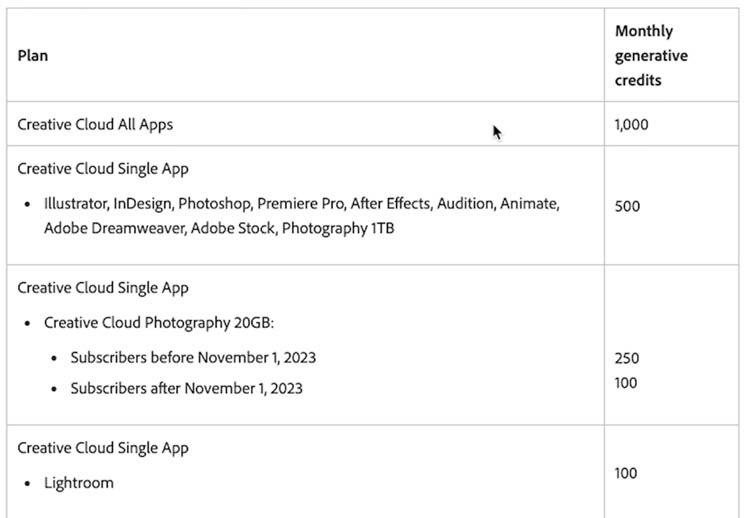Click the bullet before Illustrator list
750x518 pixels.
[x=27, y=204]
